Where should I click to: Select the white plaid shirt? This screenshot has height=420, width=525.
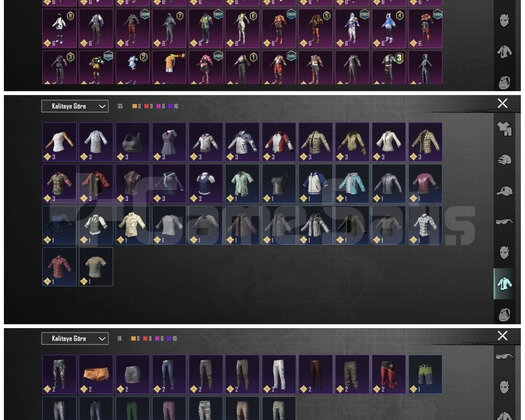425,225
